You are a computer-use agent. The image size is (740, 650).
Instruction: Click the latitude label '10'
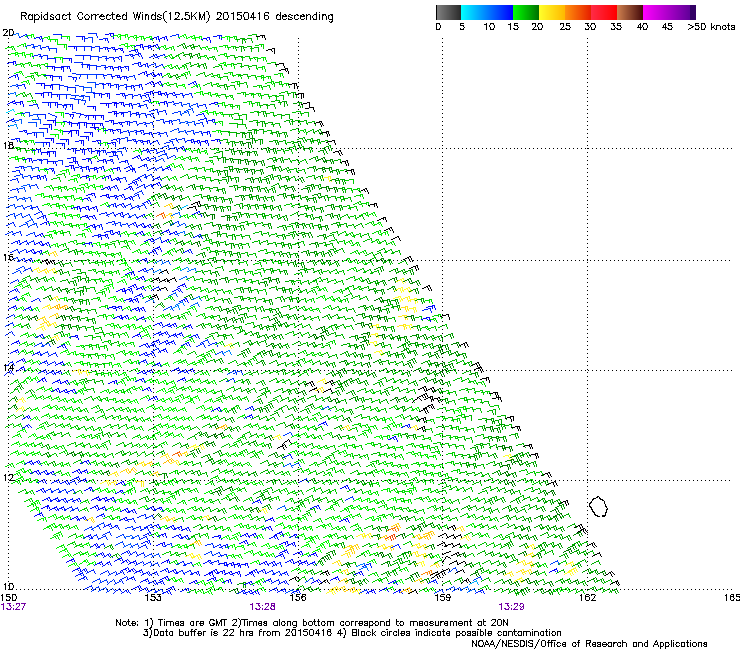click(8, 586)
